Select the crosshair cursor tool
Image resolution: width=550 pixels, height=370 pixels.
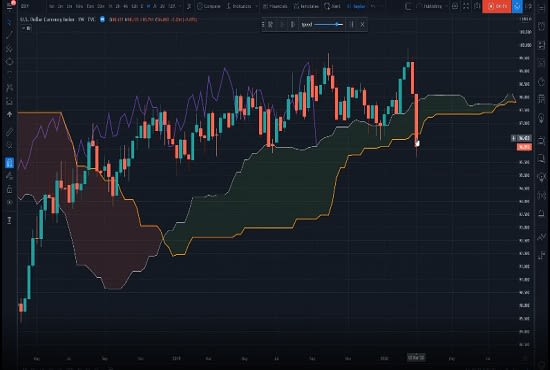9,22
